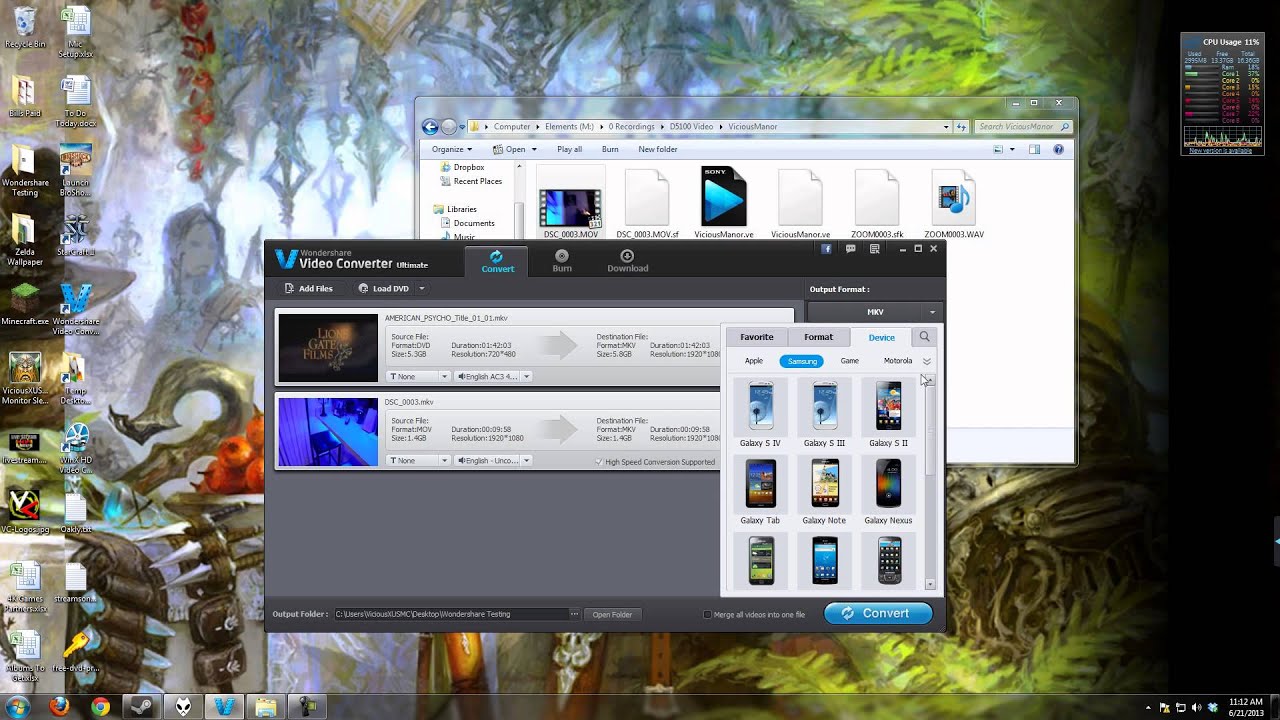This screenshot has height=720, width=1280.
Task: Choose the Galaxy S IV device preset
Action: tap(760, 413)
